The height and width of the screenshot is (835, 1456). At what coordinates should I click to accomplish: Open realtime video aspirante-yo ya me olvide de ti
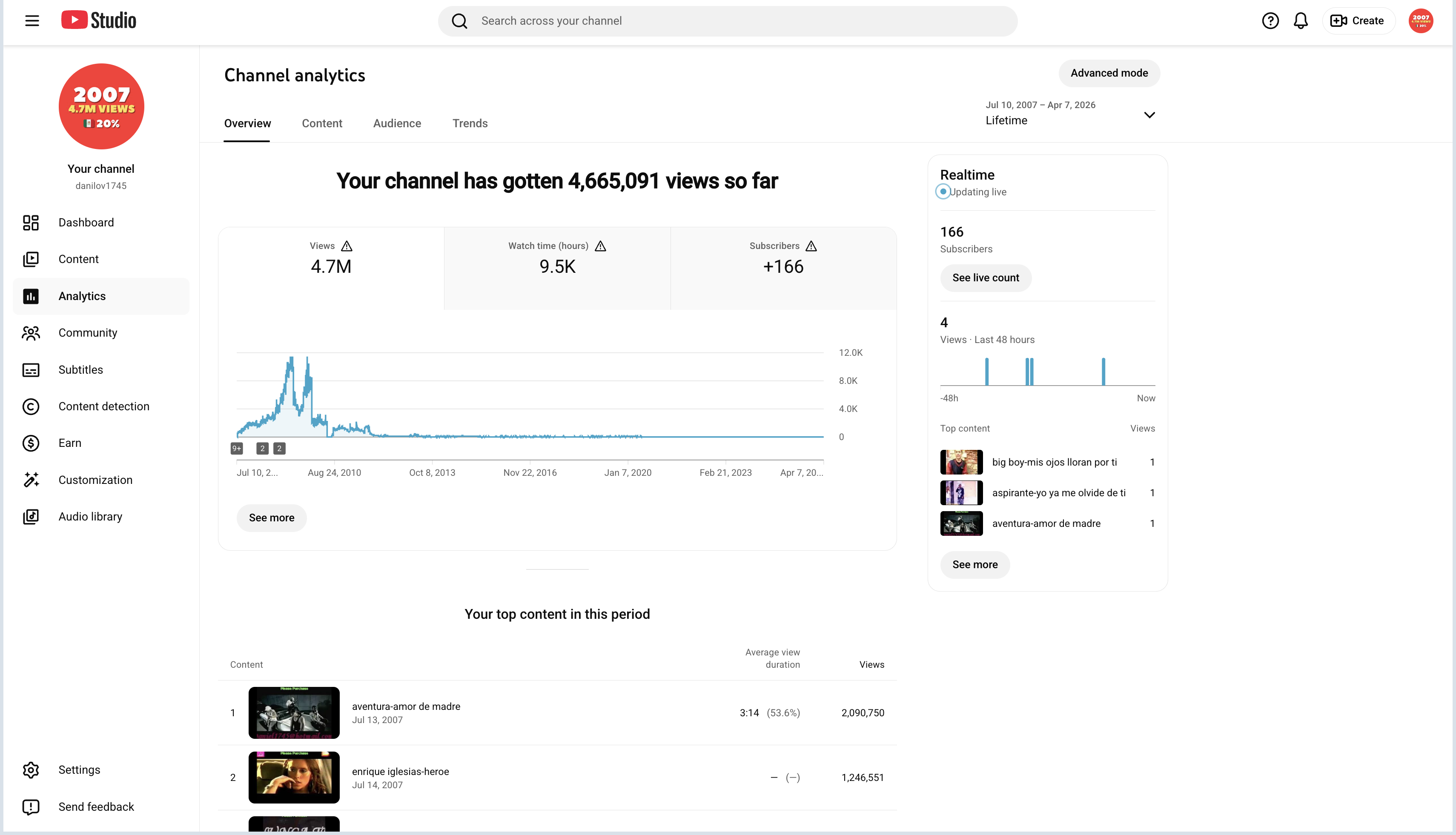(1047, 493)
